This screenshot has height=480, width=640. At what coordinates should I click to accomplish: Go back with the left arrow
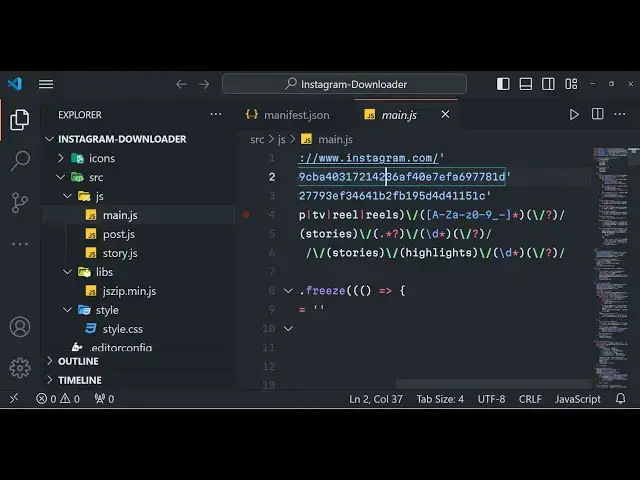pos(181,84)
